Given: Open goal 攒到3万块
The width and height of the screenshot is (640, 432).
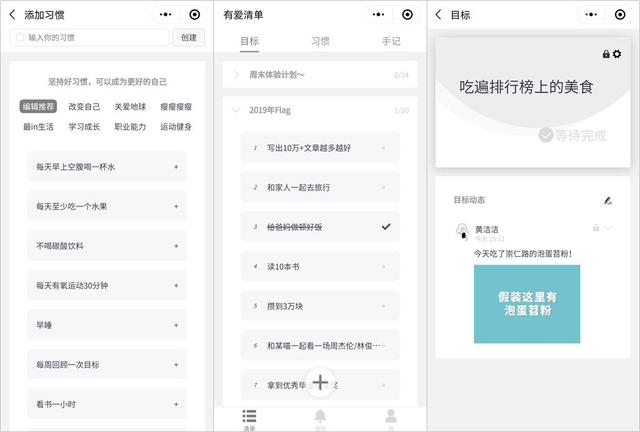Looking at the screenshot, I should pos(320,306).
